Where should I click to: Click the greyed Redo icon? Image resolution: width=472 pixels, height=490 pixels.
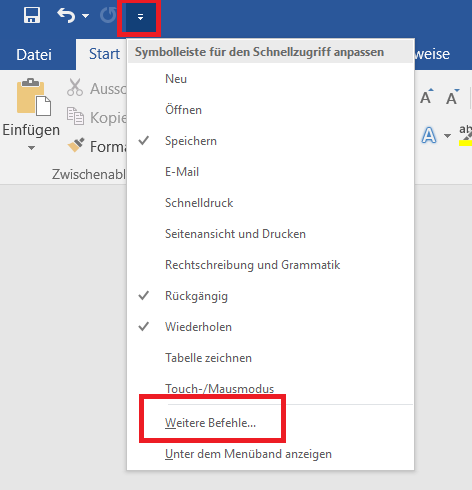click(x=108, y=16)
